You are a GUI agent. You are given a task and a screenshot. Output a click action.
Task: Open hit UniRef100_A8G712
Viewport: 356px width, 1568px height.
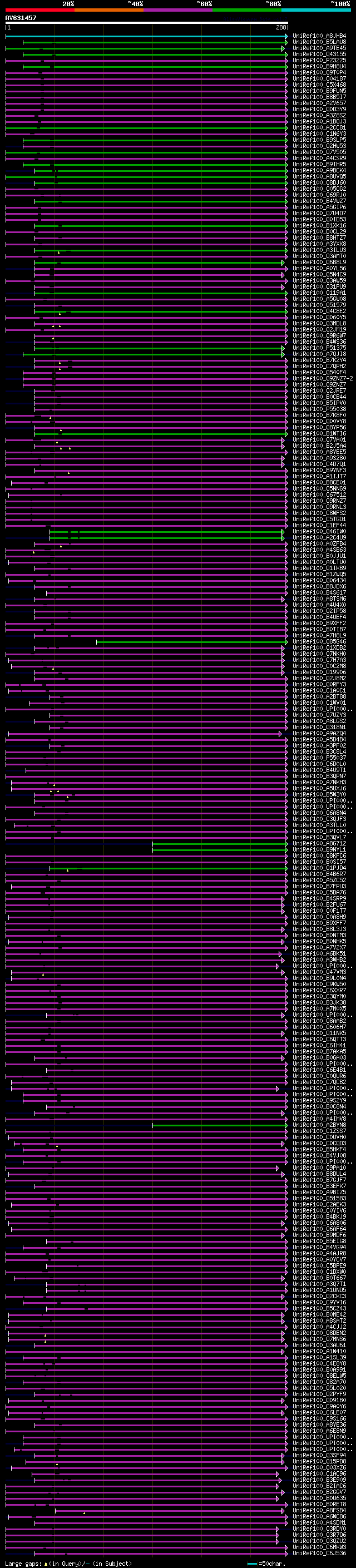click(x=319, y=844)
